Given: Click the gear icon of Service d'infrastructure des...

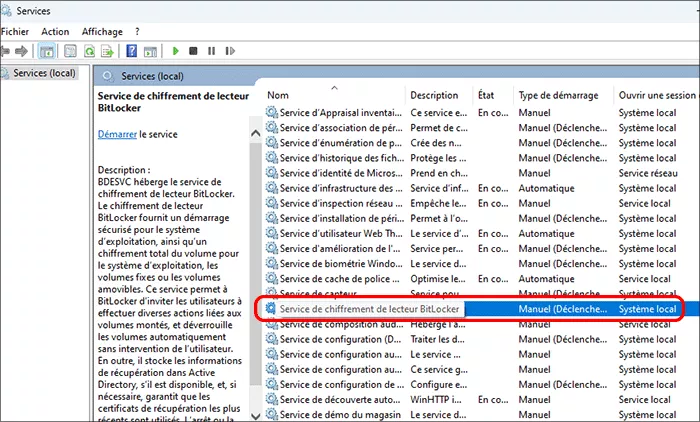Looking at the screenshot, I should click(x=271, y=188).
